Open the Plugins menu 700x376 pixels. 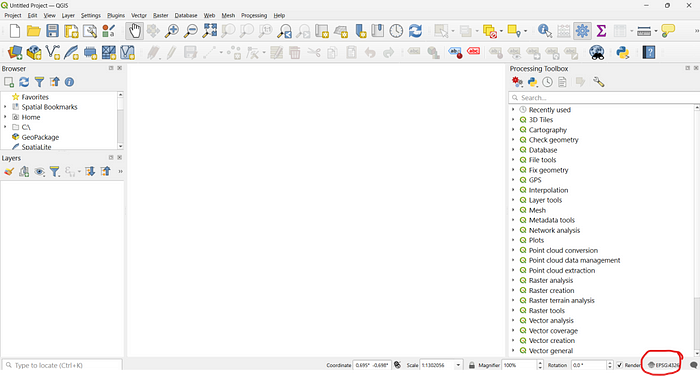coord(116,15)
